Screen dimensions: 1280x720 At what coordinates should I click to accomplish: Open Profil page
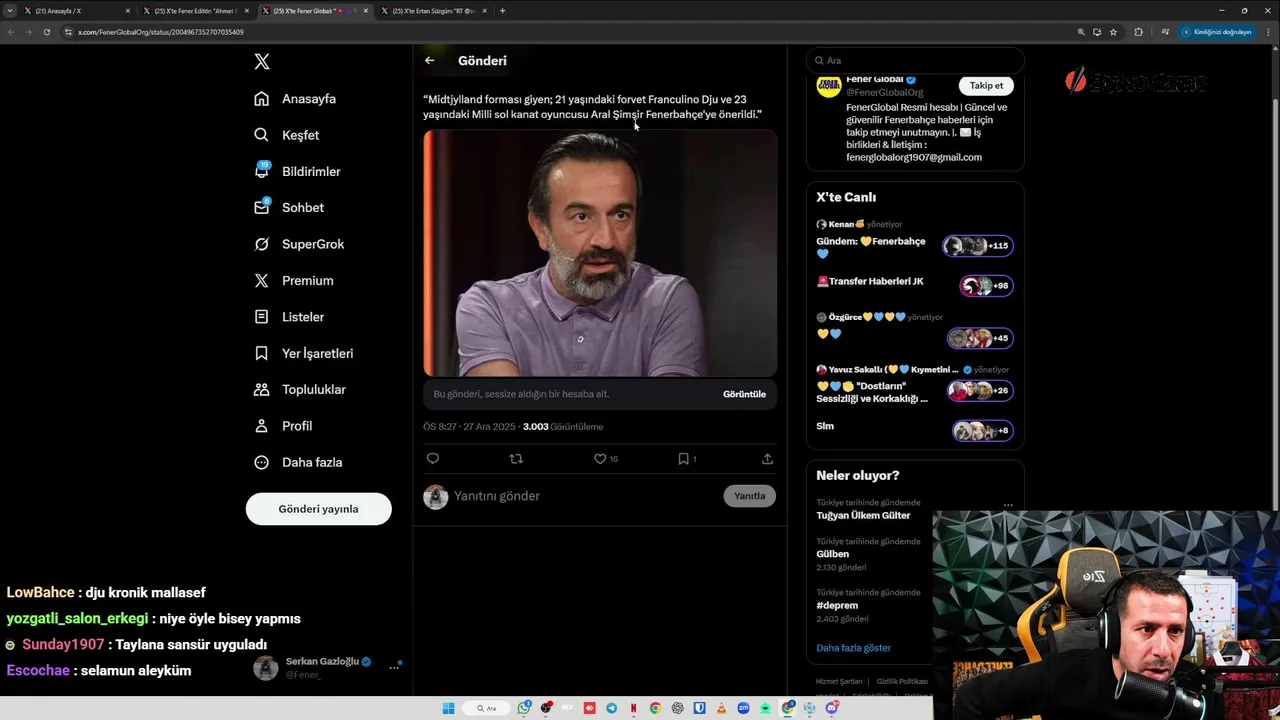283,426
